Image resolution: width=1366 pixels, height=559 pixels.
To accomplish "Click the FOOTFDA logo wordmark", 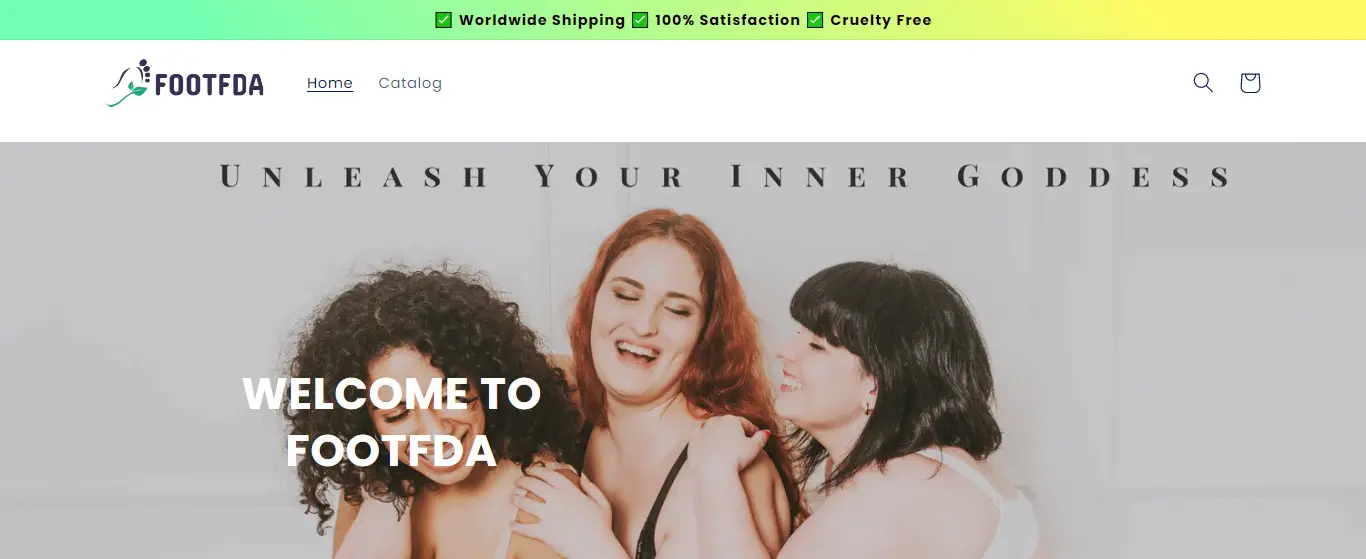I will 209,86.
